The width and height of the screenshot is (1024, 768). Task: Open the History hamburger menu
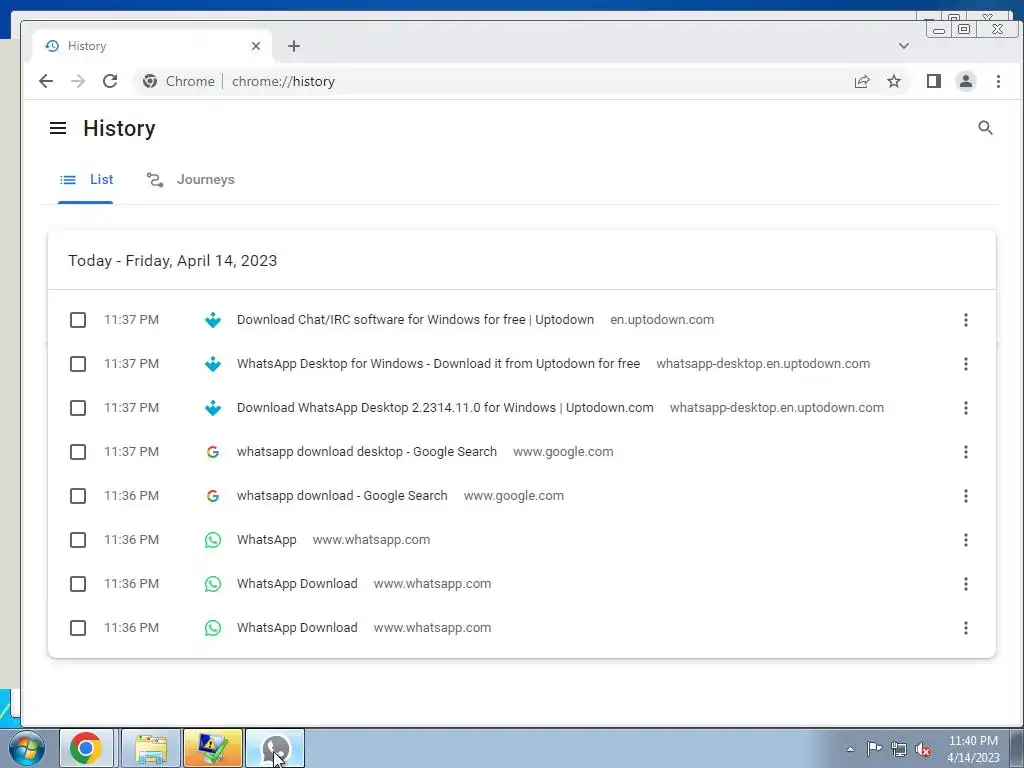point(58,128)
